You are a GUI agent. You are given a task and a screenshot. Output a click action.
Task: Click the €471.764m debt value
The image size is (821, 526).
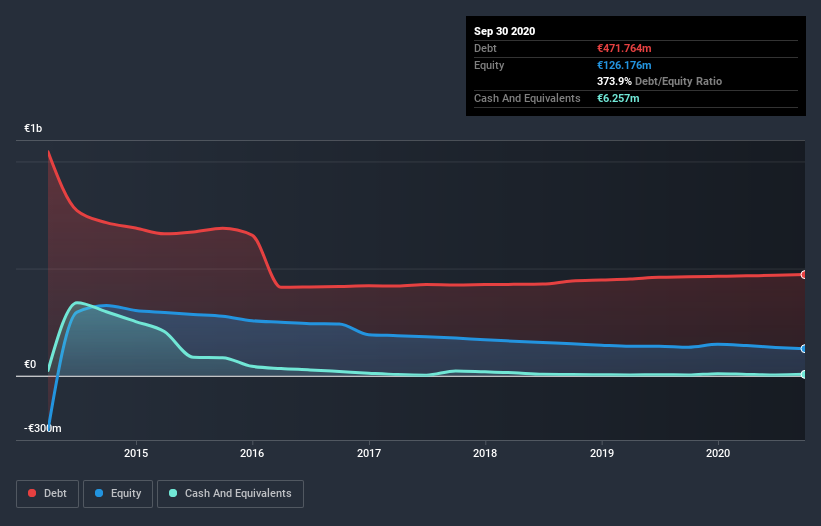pos(624,48)
